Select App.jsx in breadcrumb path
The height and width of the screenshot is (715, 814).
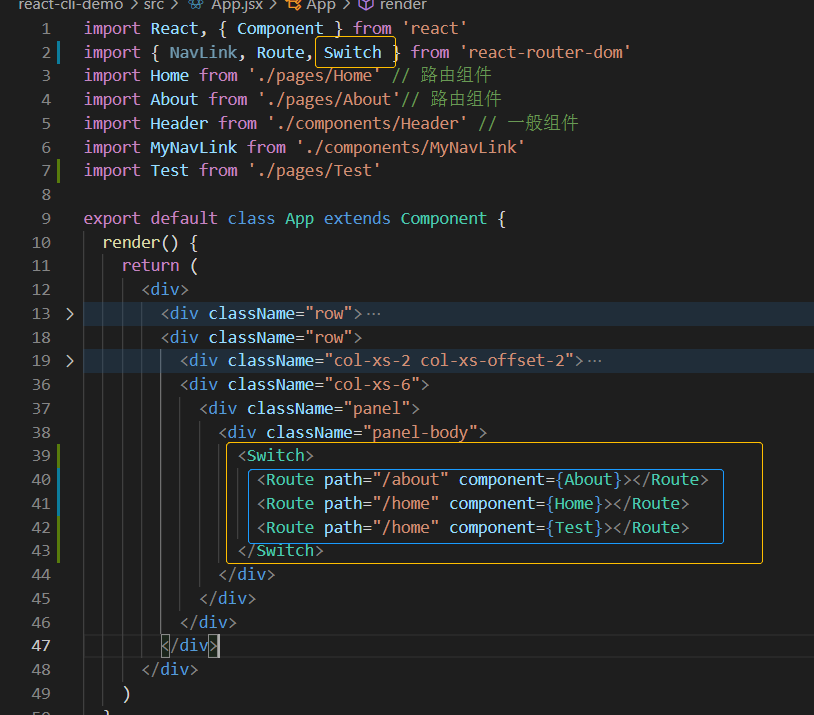[x=237, y=5]
